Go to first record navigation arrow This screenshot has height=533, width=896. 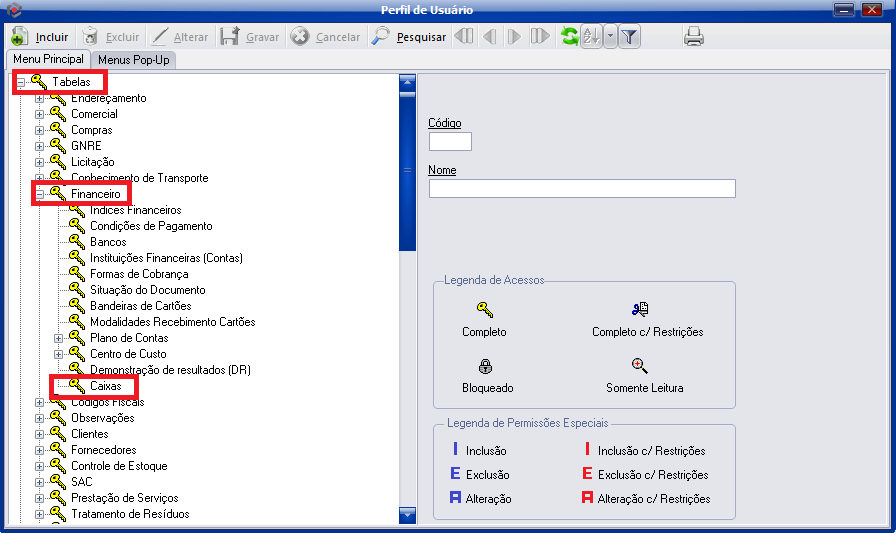pos(464,37)
